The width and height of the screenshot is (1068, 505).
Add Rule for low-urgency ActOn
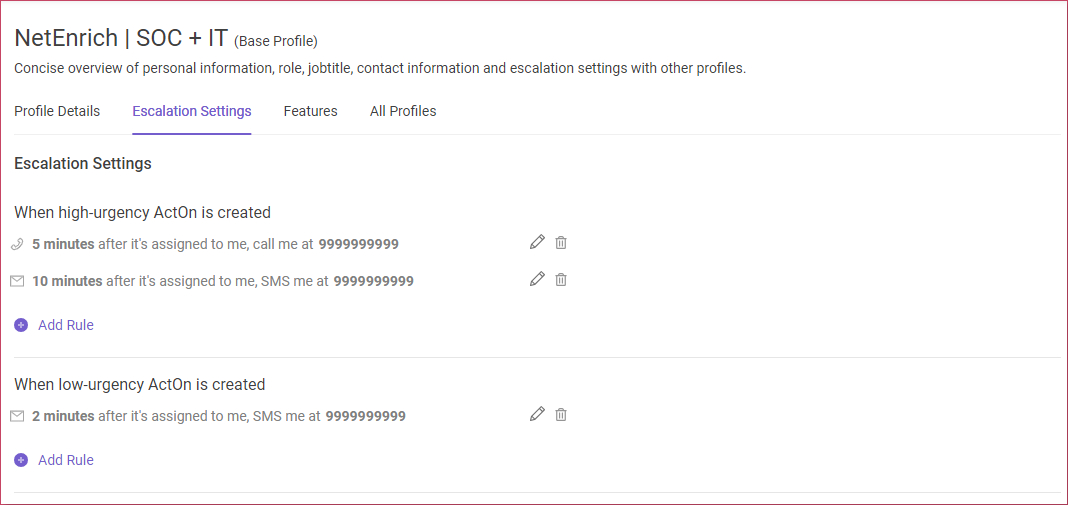pos(66,460)
